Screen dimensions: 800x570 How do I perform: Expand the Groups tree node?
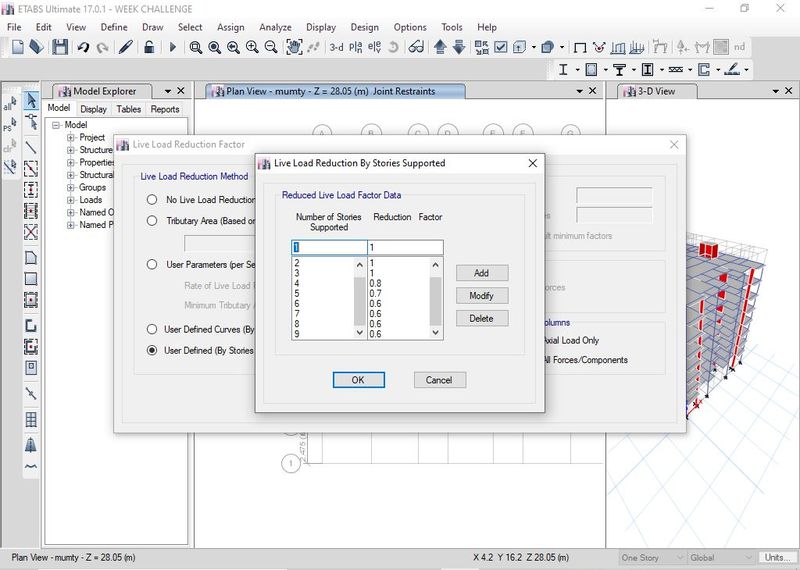[71, 188]
